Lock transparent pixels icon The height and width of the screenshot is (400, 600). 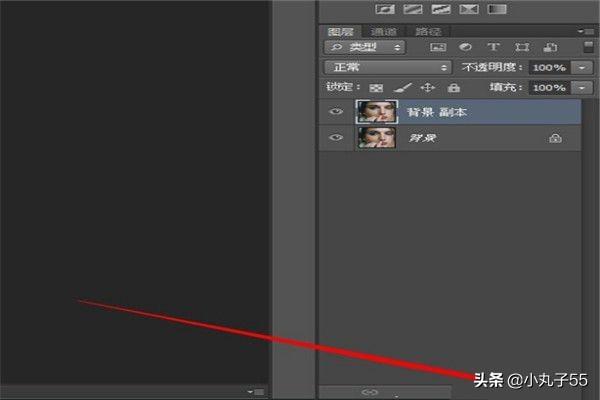tap(376, 88)
